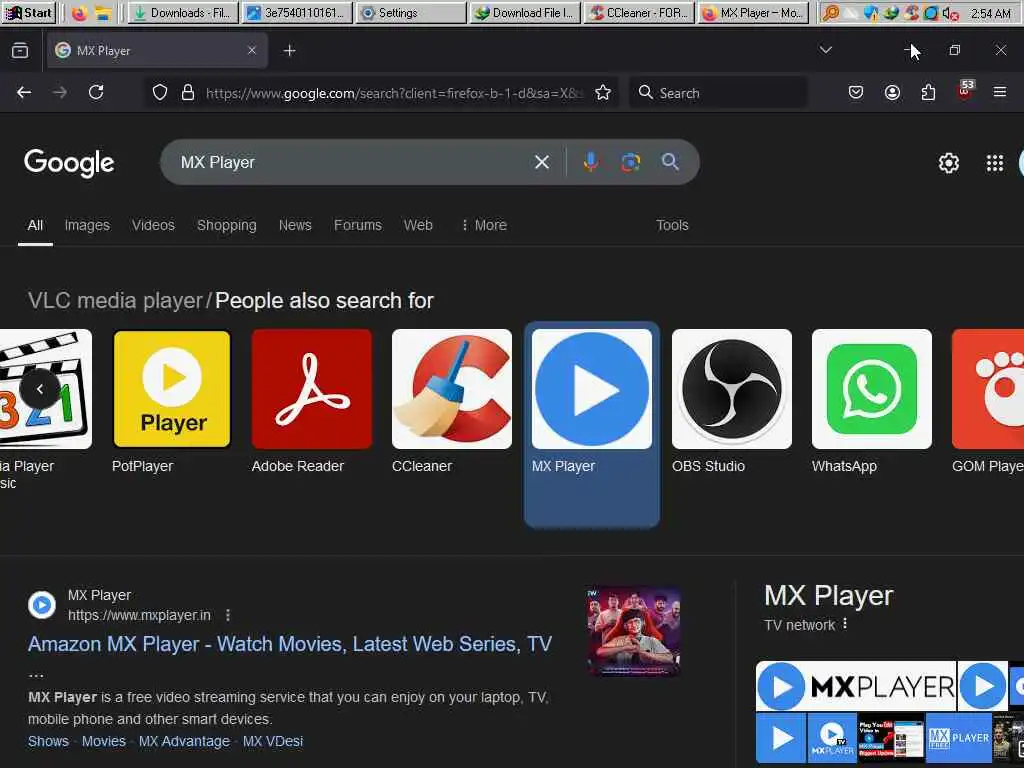Click the VLC media player breadcrumb
1024x768 pixels.
(x=116, y=300)
